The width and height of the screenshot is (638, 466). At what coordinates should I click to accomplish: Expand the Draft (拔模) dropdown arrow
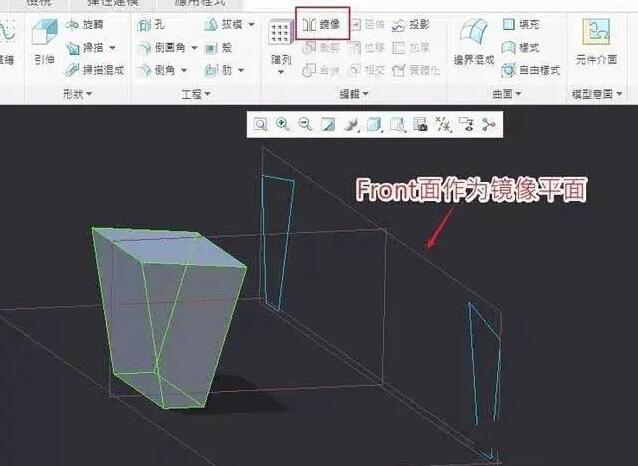click(251, 25)
